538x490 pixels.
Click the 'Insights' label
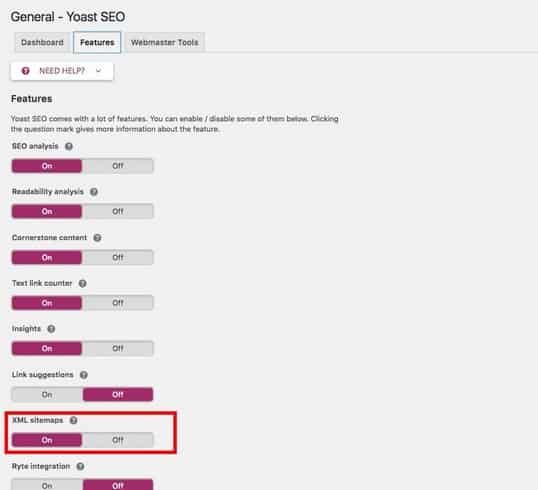click(x=26, y=329)
